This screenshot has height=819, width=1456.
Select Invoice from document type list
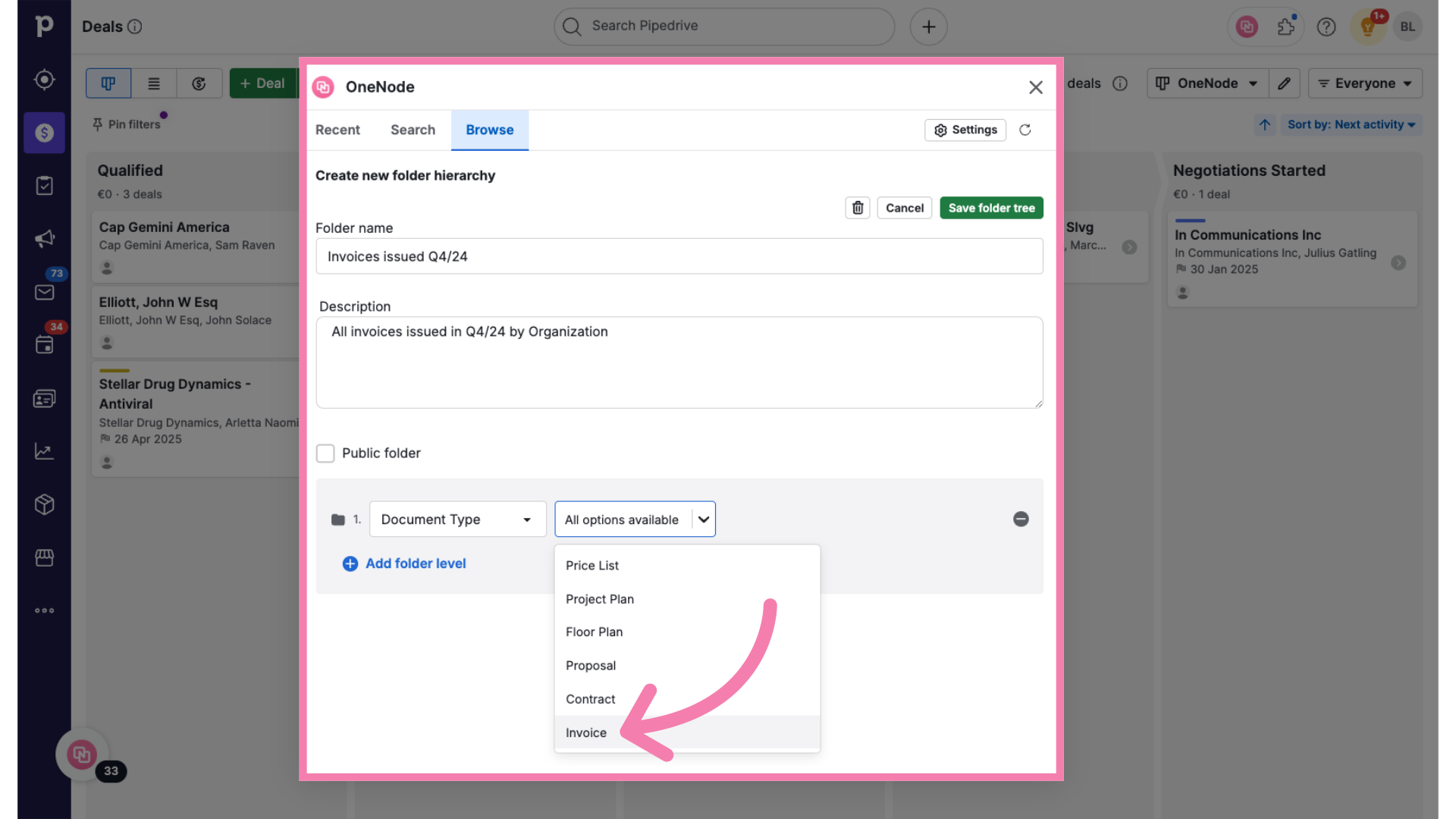(x=586, y=732)
